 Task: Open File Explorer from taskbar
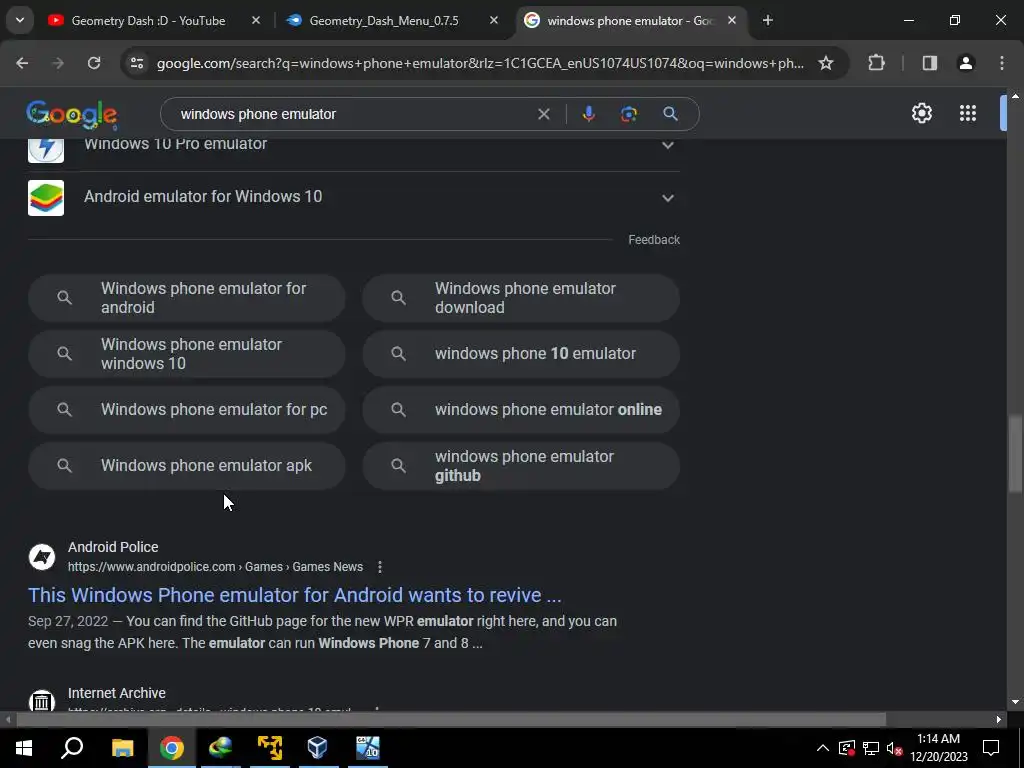click(x=122, y=748)
